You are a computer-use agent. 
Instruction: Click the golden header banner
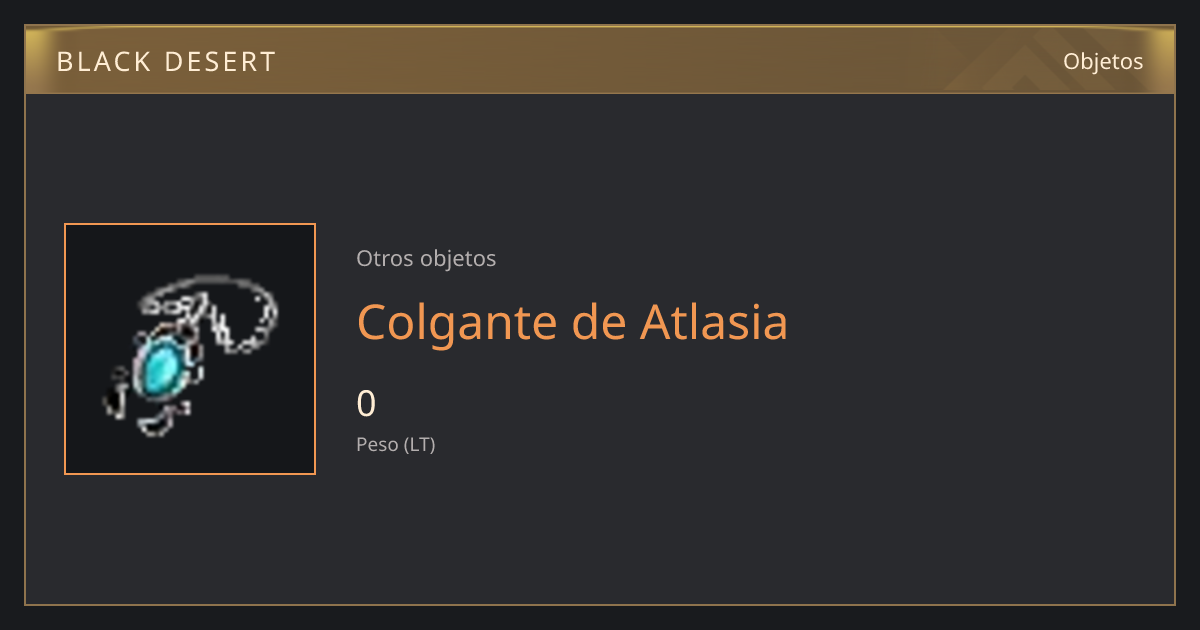(600, 60)
